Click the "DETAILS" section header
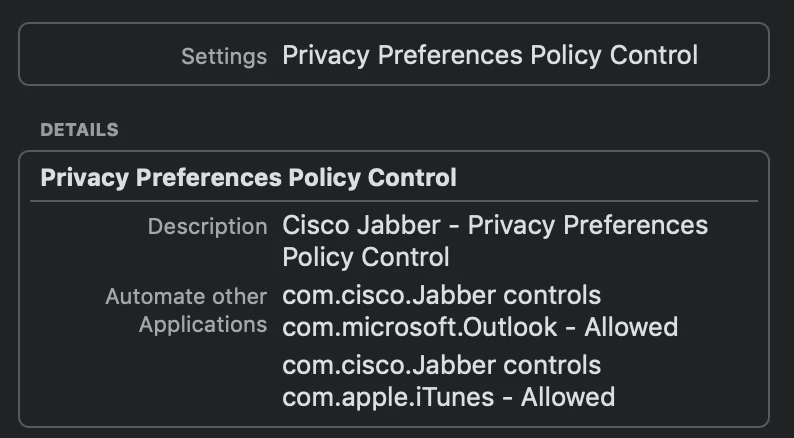Image resolution: width=794 pixels, height=438 pixels. coord(79,130)
